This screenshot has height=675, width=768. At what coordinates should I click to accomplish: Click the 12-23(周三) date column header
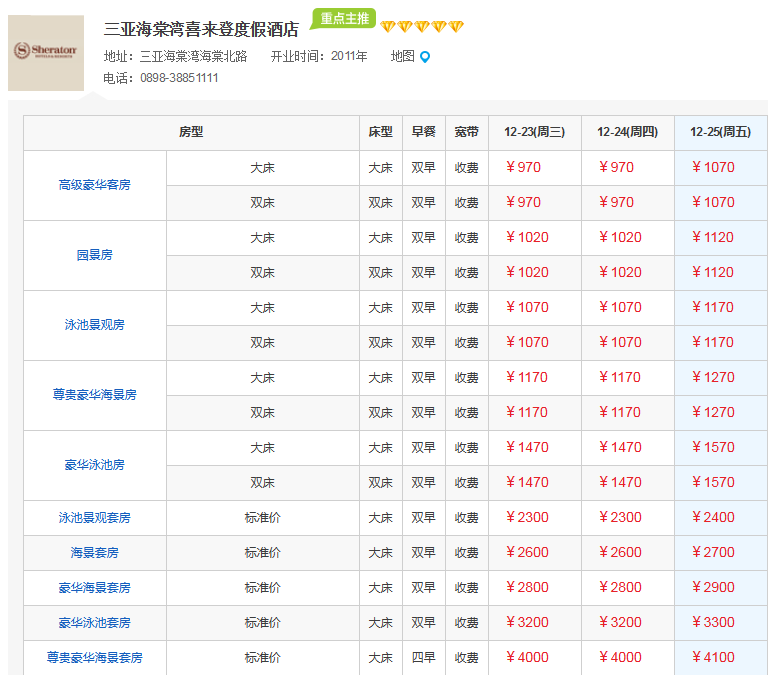click(x=534, y=132)
